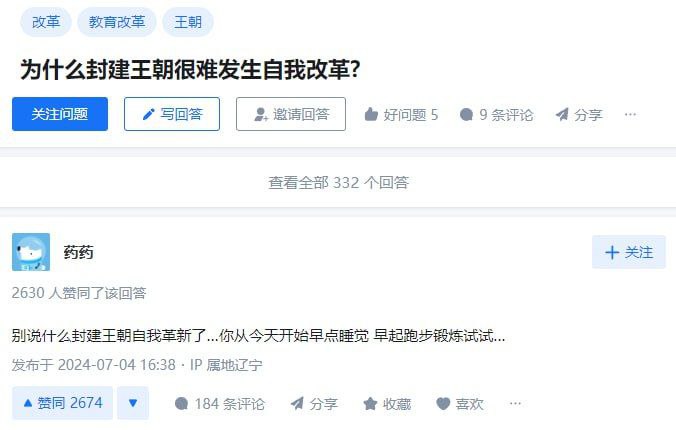676x430 pixels.
Task: Open the 王朝 topic tag
Action: [188, 22]
